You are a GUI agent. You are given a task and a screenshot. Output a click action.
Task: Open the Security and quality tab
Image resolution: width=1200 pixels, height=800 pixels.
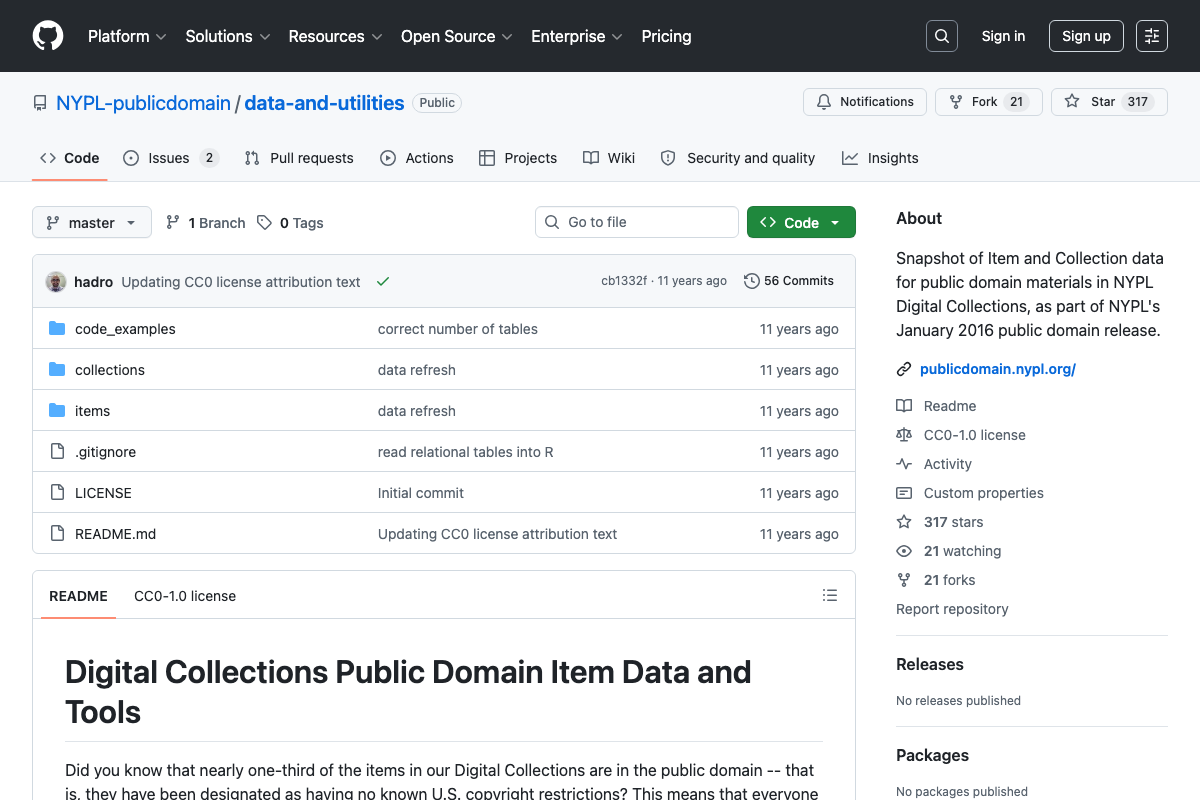(x=738, y=158)
